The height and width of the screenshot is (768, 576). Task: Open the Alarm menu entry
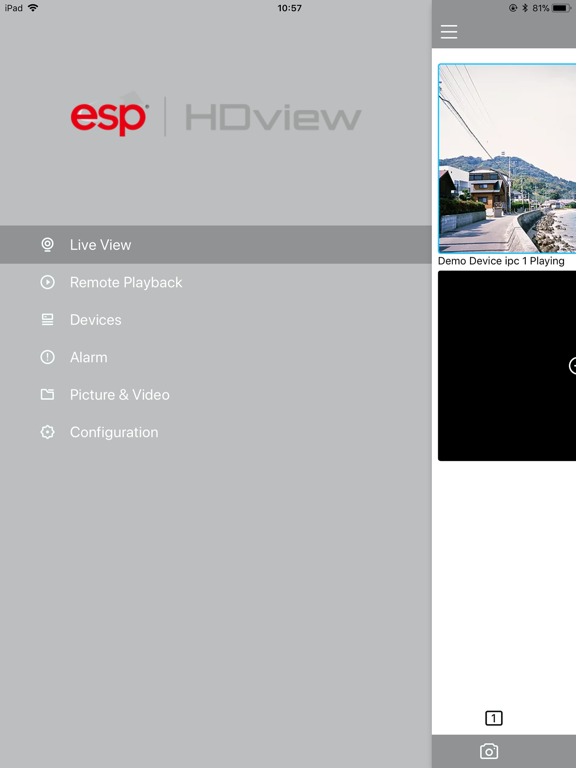pos(216,357)
